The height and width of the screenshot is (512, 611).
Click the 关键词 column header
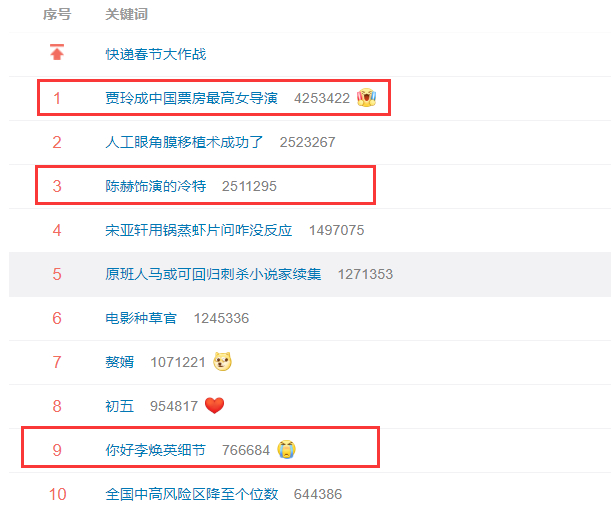(127, 14)
